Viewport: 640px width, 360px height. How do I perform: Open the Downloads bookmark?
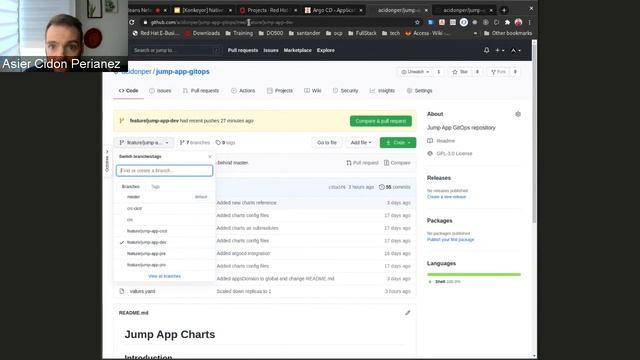pos(202,33)
